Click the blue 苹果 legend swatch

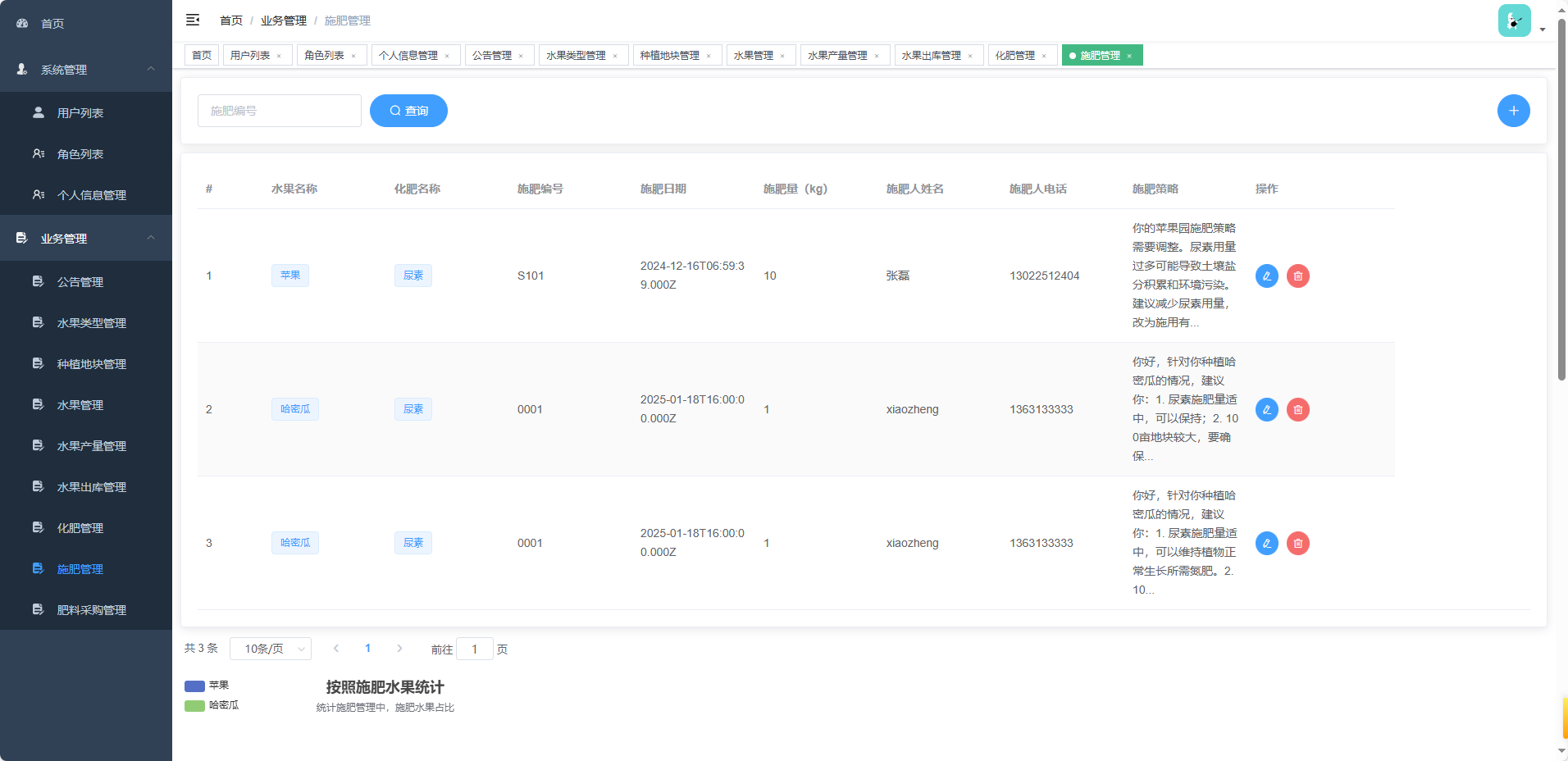tap(194, 686)
